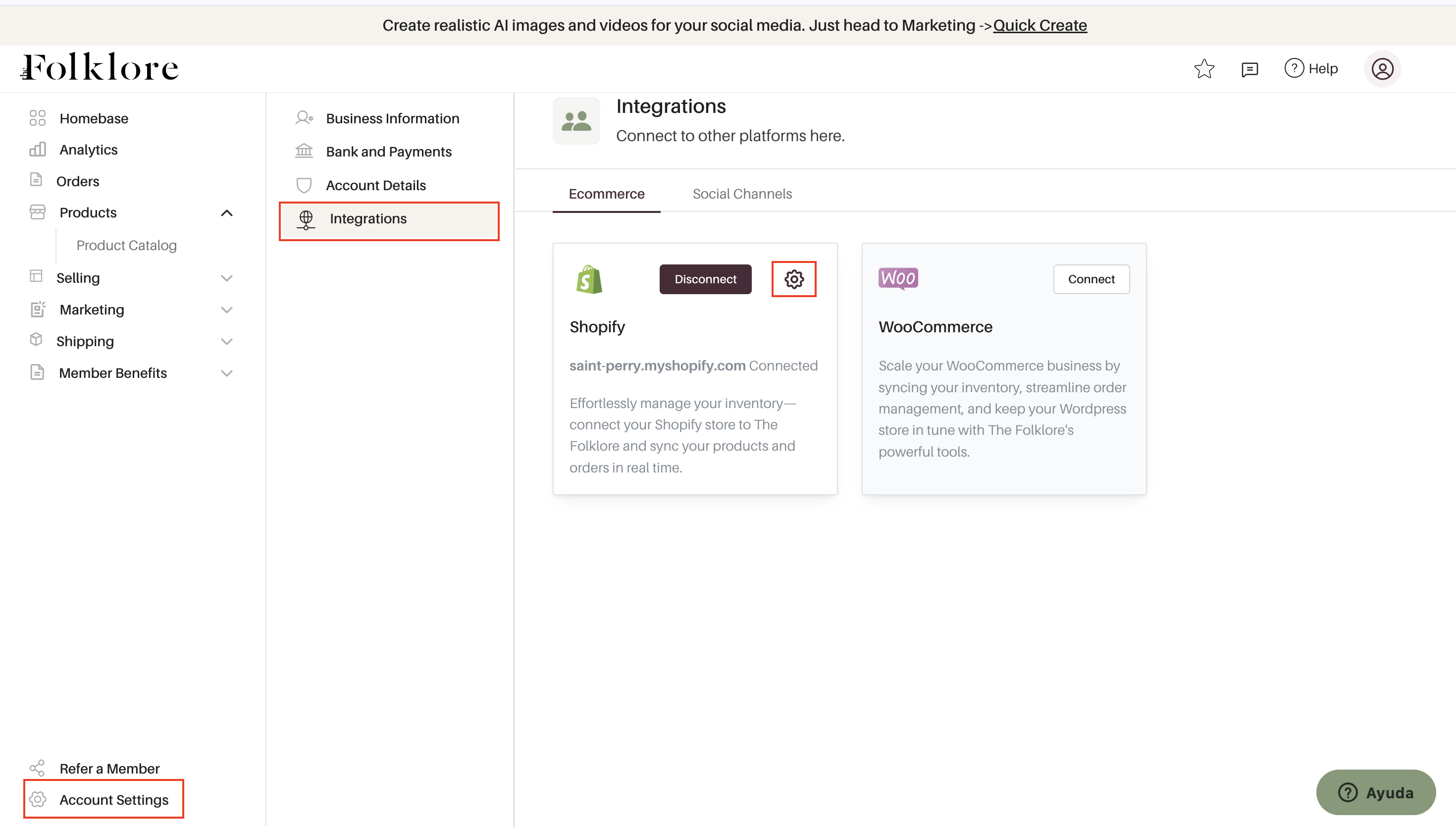Screen dimensions: 1456x829
Task: Disconnect the Shopify store
Action: tap(705, 279)
